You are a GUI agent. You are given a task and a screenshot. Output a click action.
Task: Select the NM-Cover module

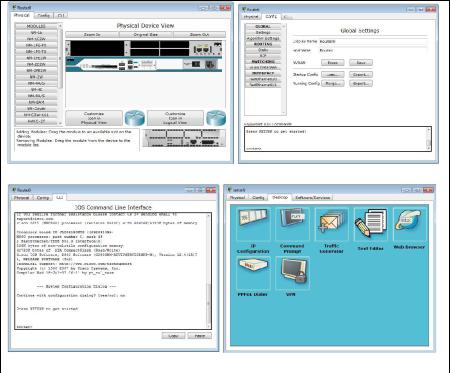click(36, 109)
